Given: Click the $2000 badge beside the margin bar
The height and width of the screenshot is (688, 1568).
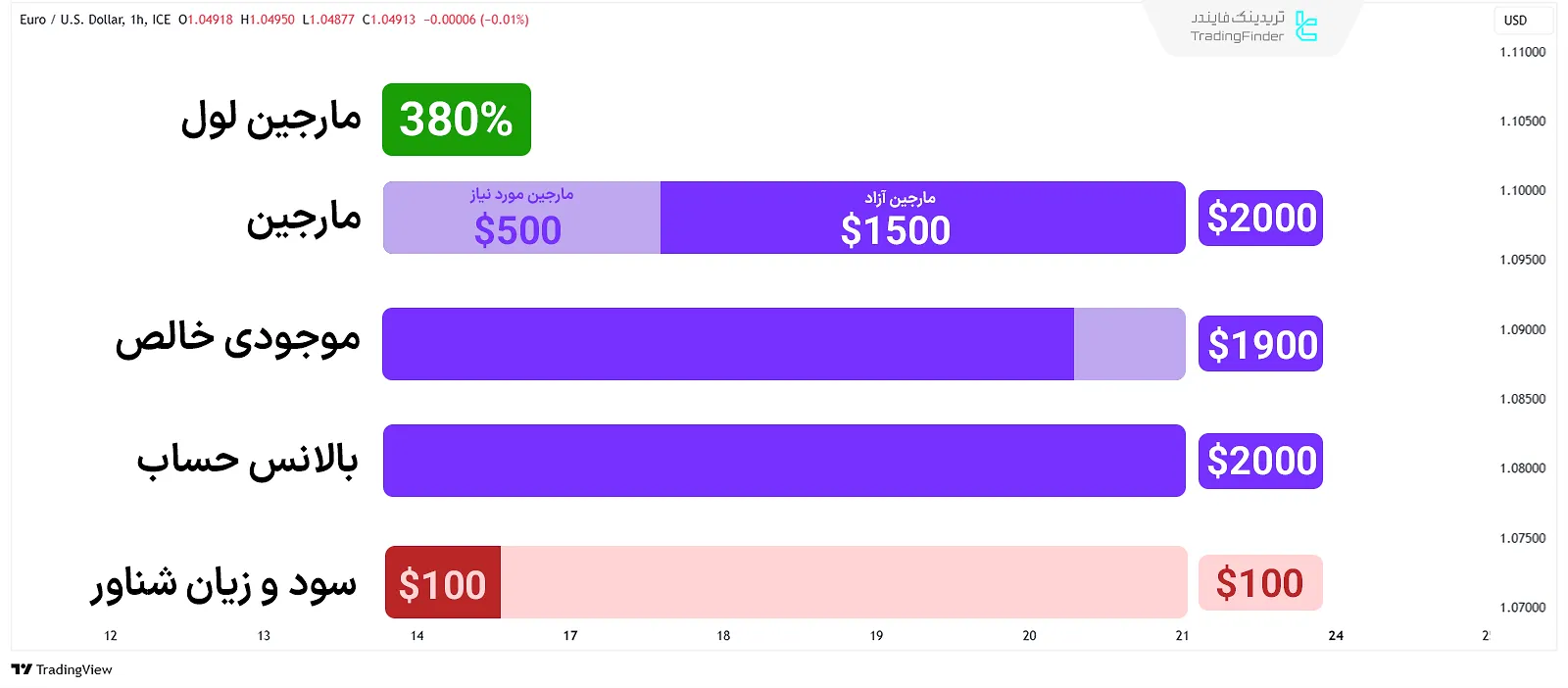Looking at the screenshot, I should click(1260, 218).
